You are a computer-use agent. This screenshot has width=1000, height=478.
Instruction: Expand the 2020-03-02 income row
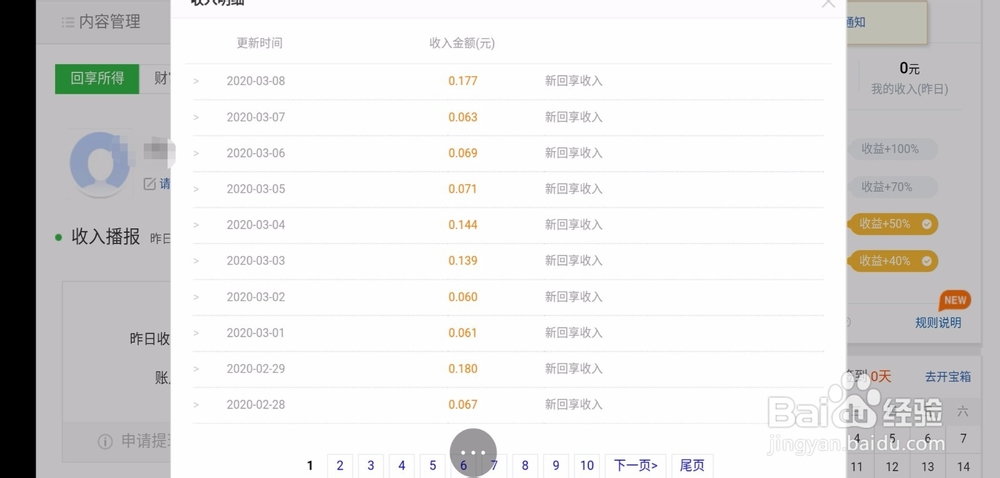(x=196, y=297)
